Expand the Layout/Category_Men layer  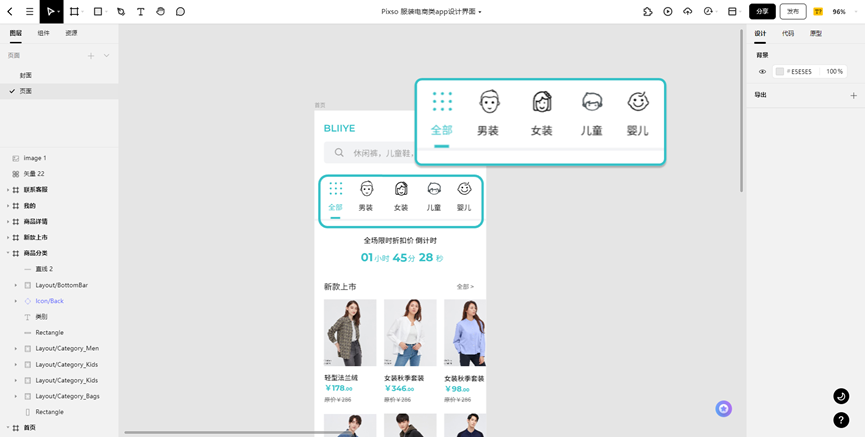[x=15, y=349]
